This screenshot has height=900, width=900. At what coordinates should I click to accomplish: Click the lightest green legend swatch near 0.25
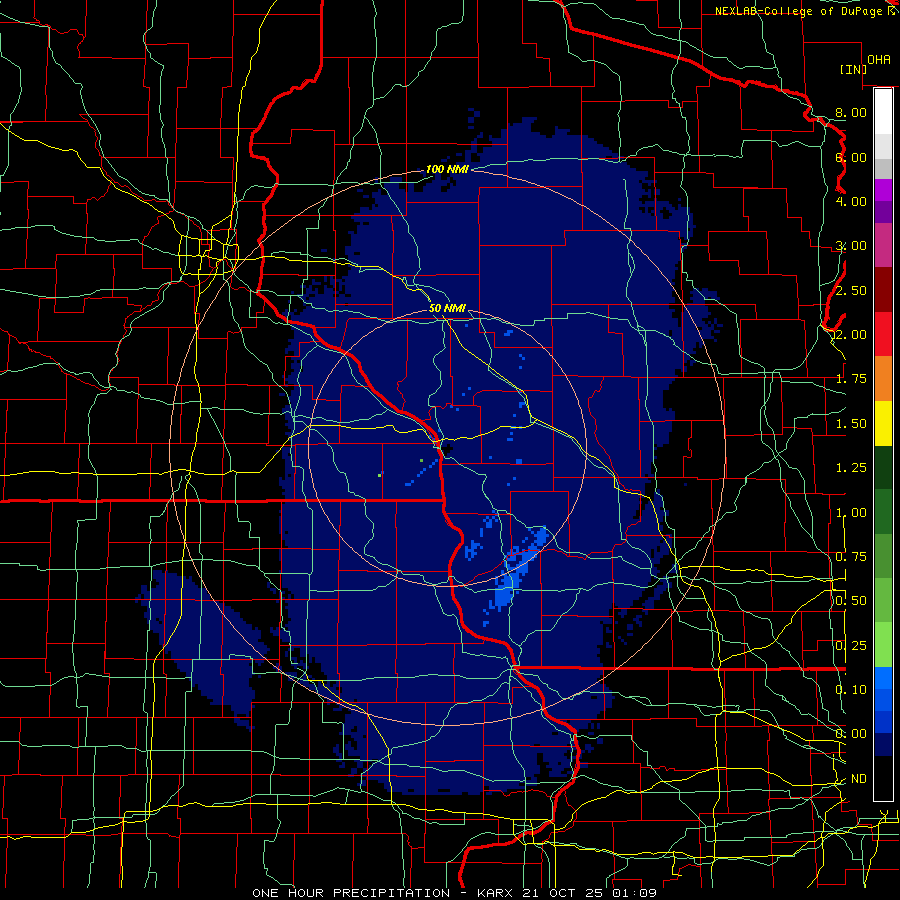[883, 645]
